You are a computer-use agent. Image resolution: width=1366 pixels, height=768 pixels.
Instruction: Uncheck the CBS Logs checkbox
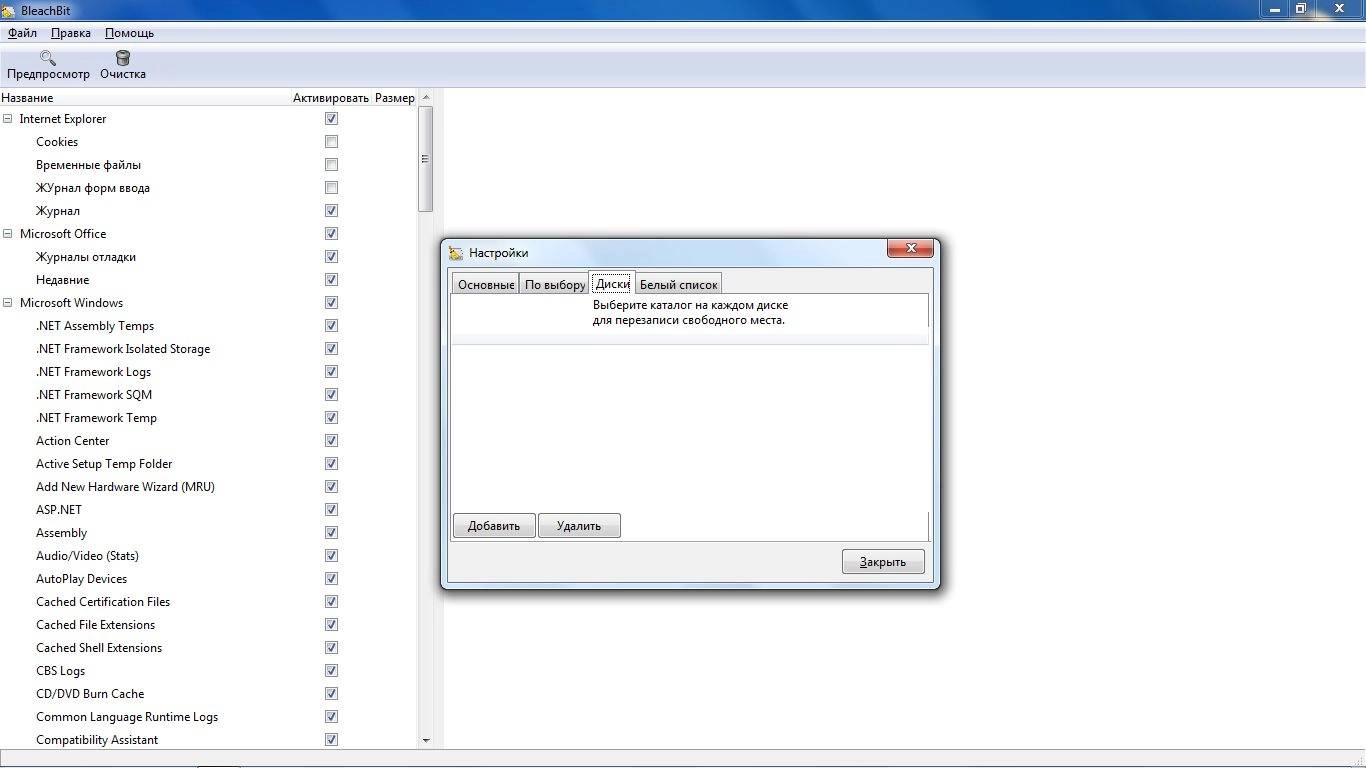(331, 671)
